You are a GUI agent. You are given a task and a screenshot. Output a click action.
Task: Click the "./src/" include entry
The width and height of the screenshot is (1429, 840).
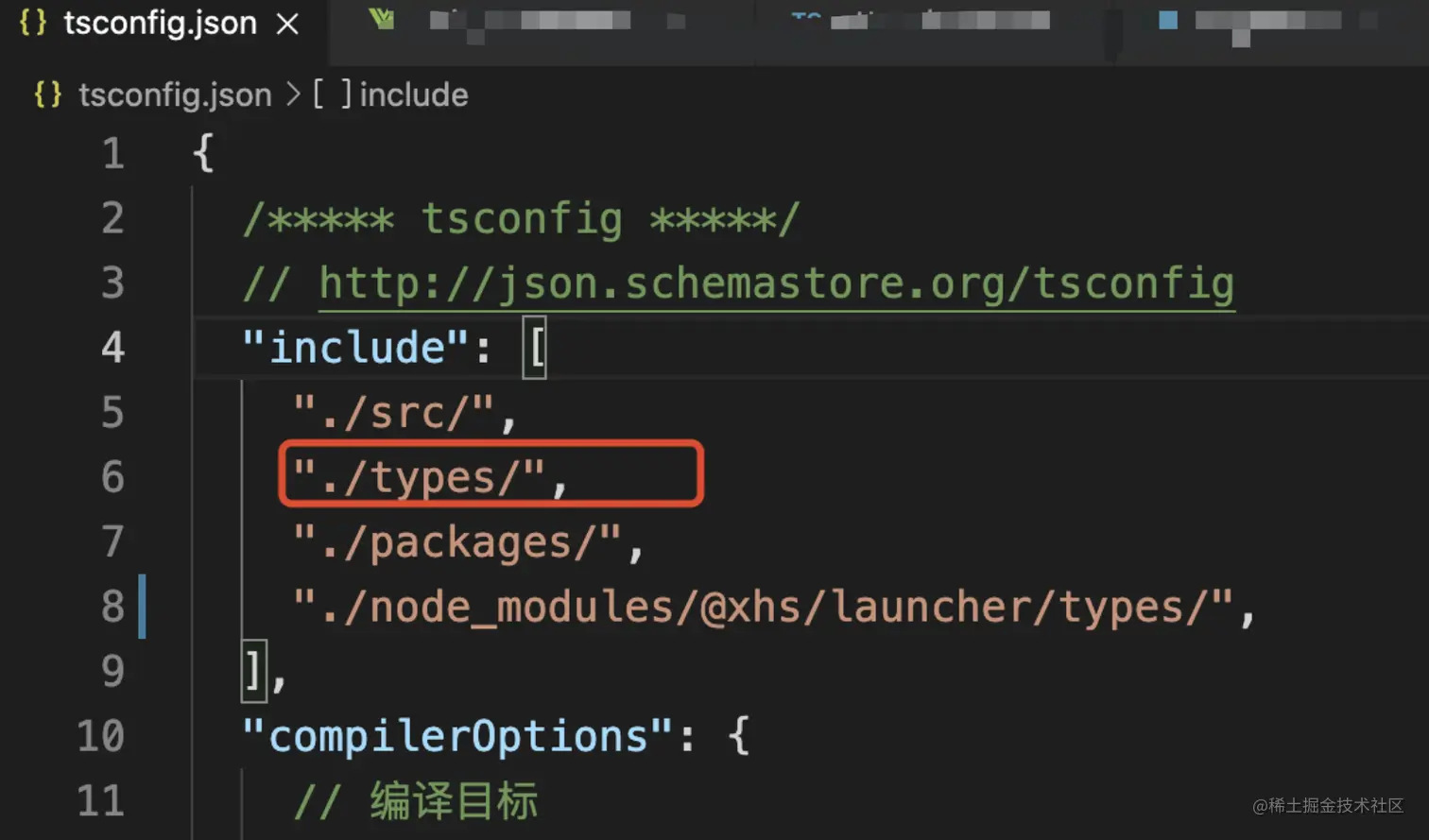tap(393, 413)
